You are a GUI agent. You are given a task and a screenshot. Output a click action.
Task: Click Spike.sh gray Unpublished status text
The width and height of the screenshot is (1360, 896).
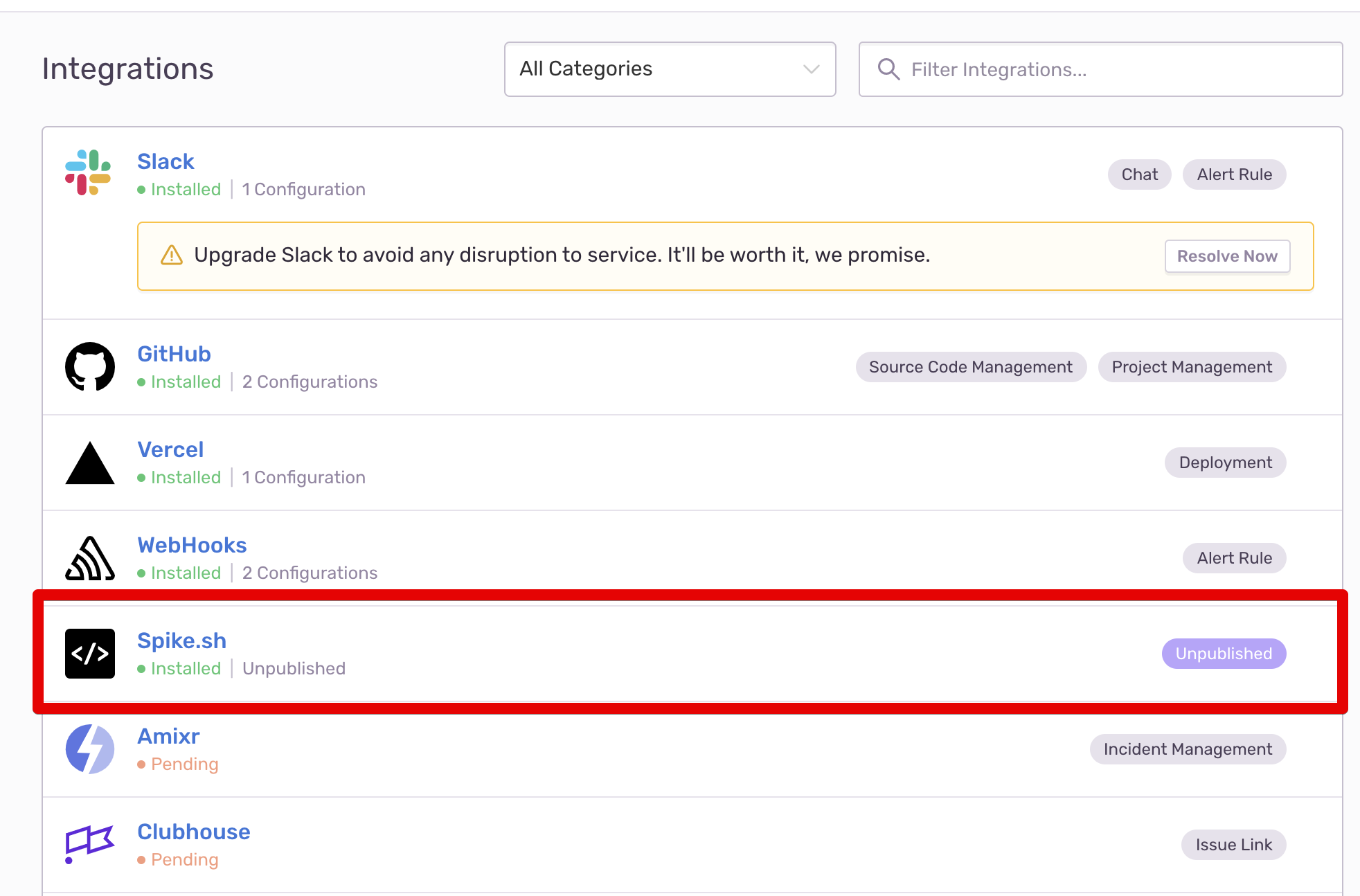[294, 668]
